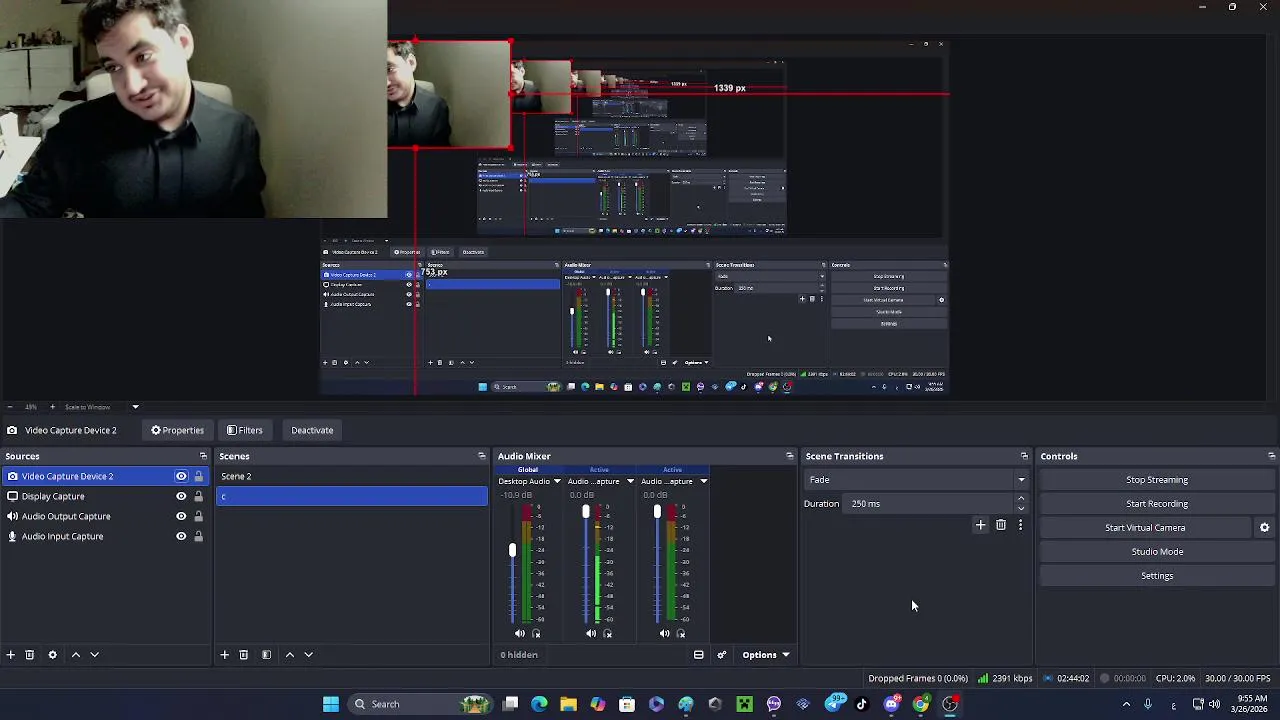Lock Display Capture source
Screen dimensions: 1280x720
(198, 496)
